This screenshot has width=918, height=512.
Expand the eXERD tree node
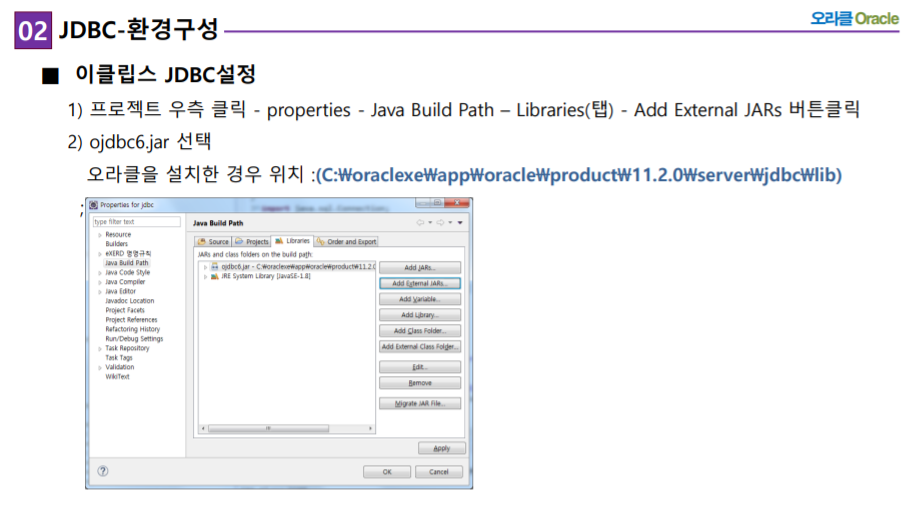[x=100, y=254]
